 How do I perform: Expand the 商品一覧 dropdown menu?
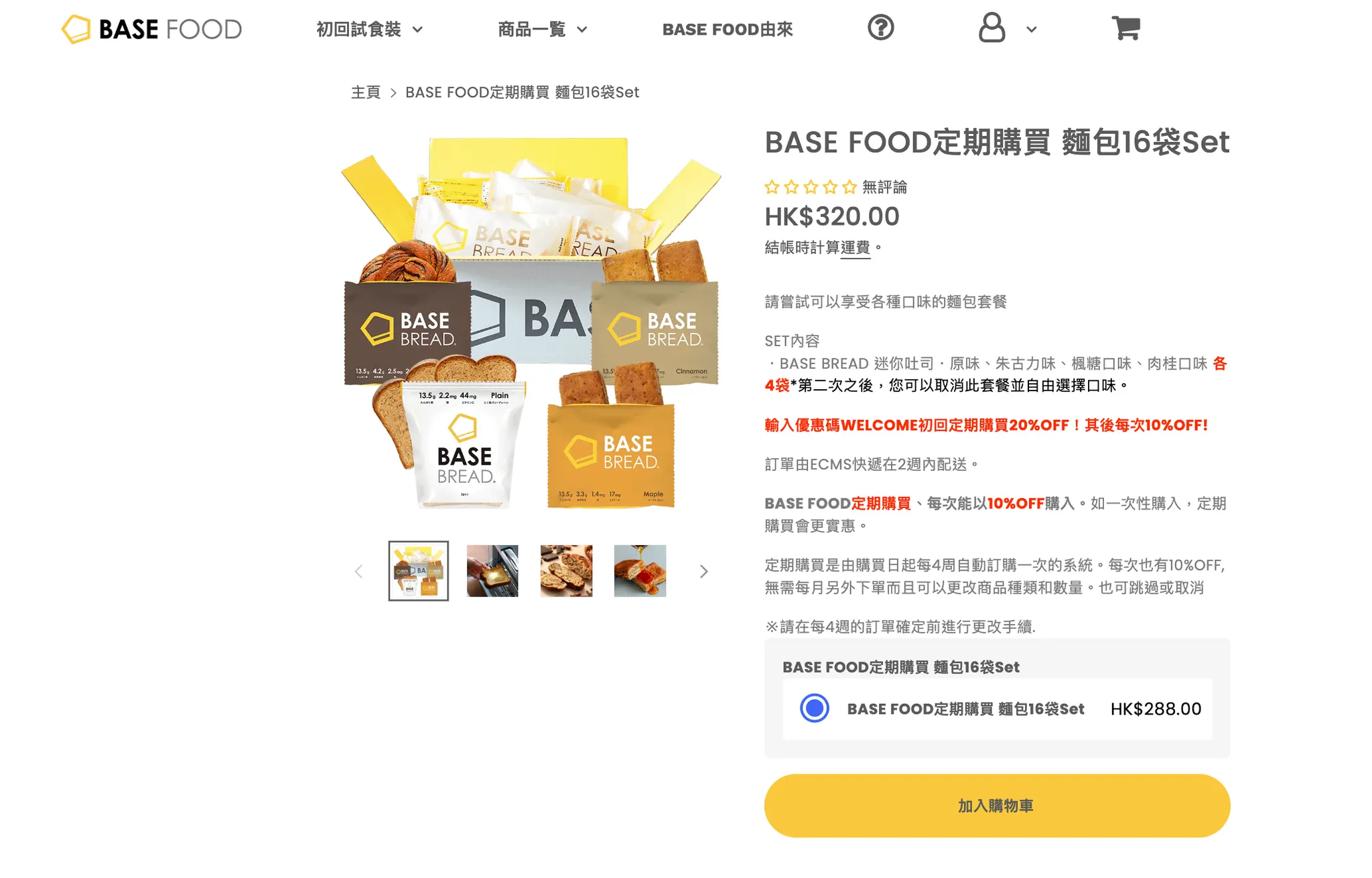point(543,29)
